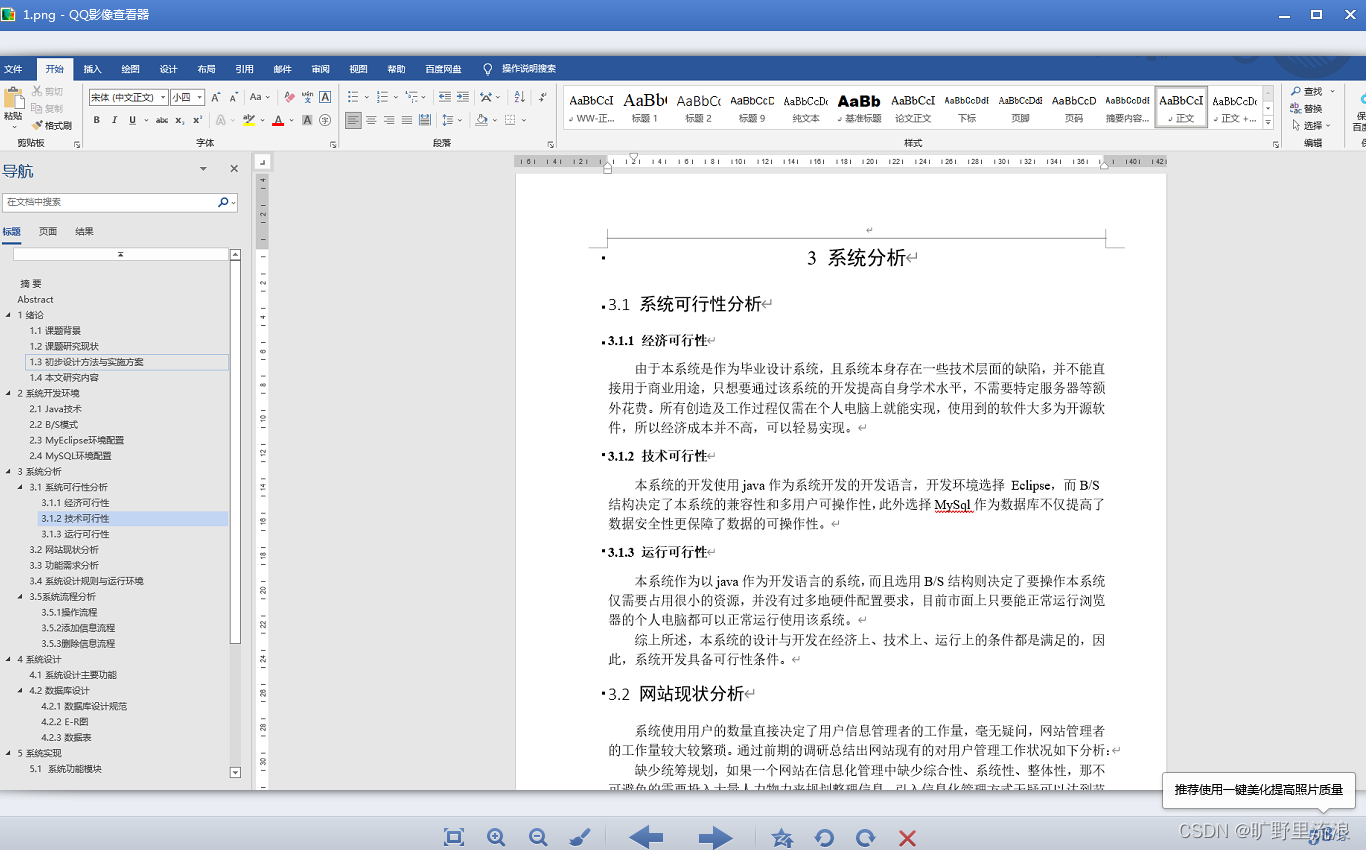
Task: Click the align right icon
Action: point(389,120)
